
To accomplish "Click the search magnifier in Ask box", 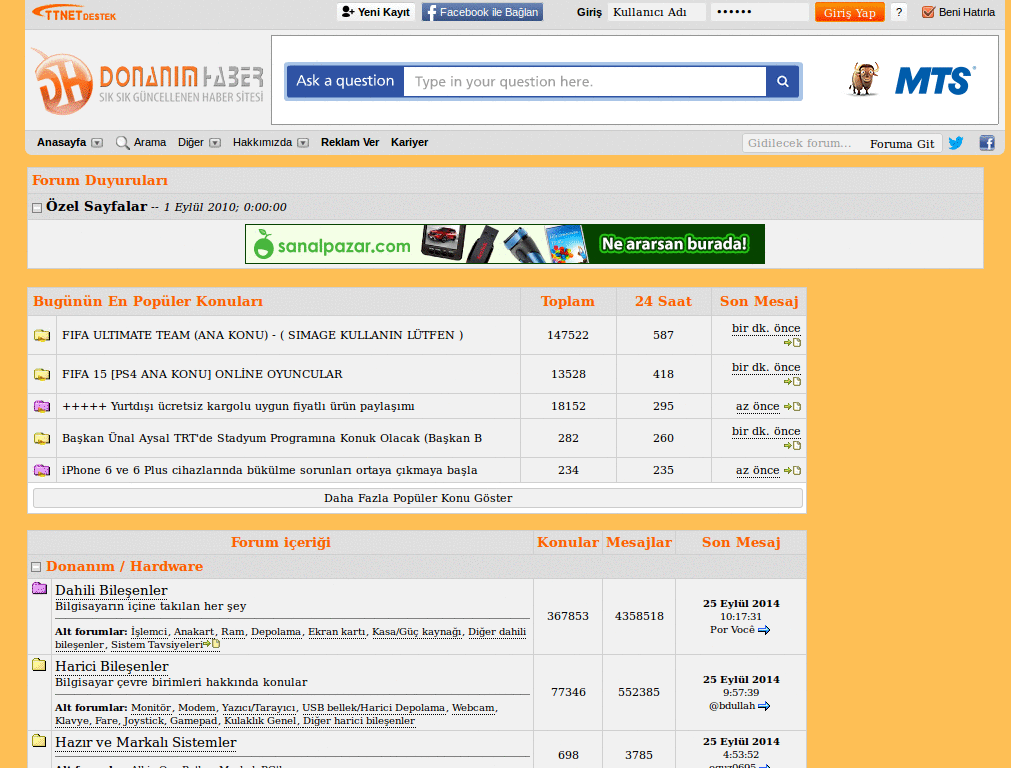I will tap(782, 82).
